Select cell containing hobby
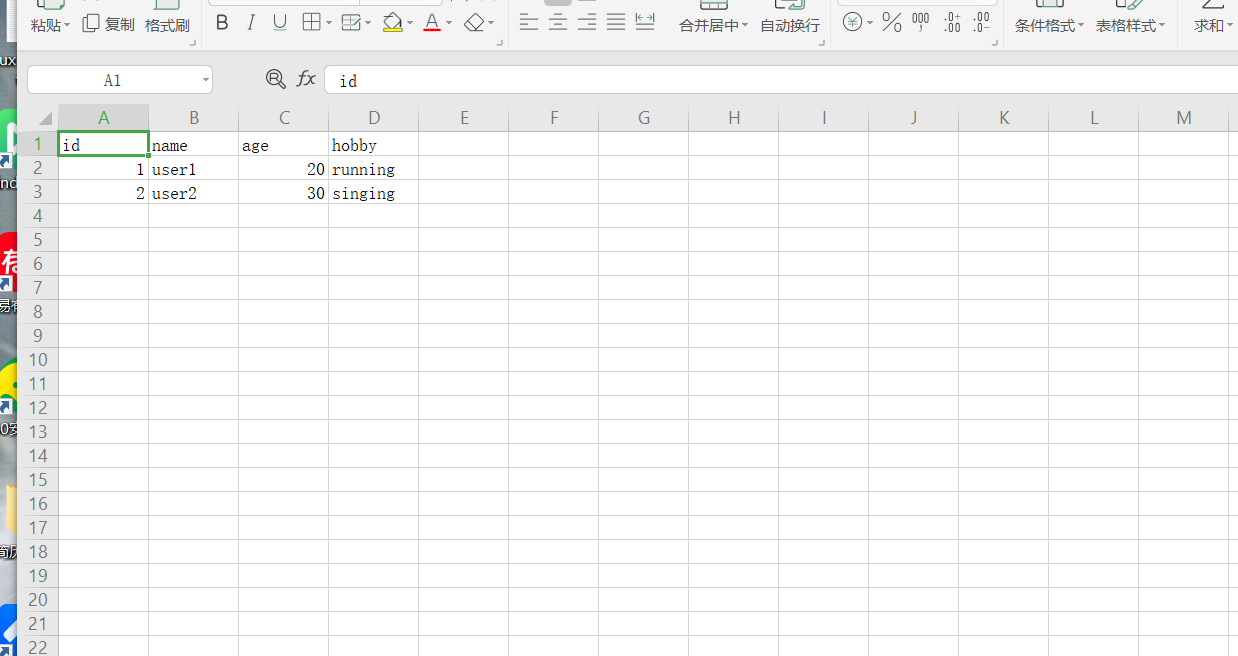 click(x=374, y=144)
